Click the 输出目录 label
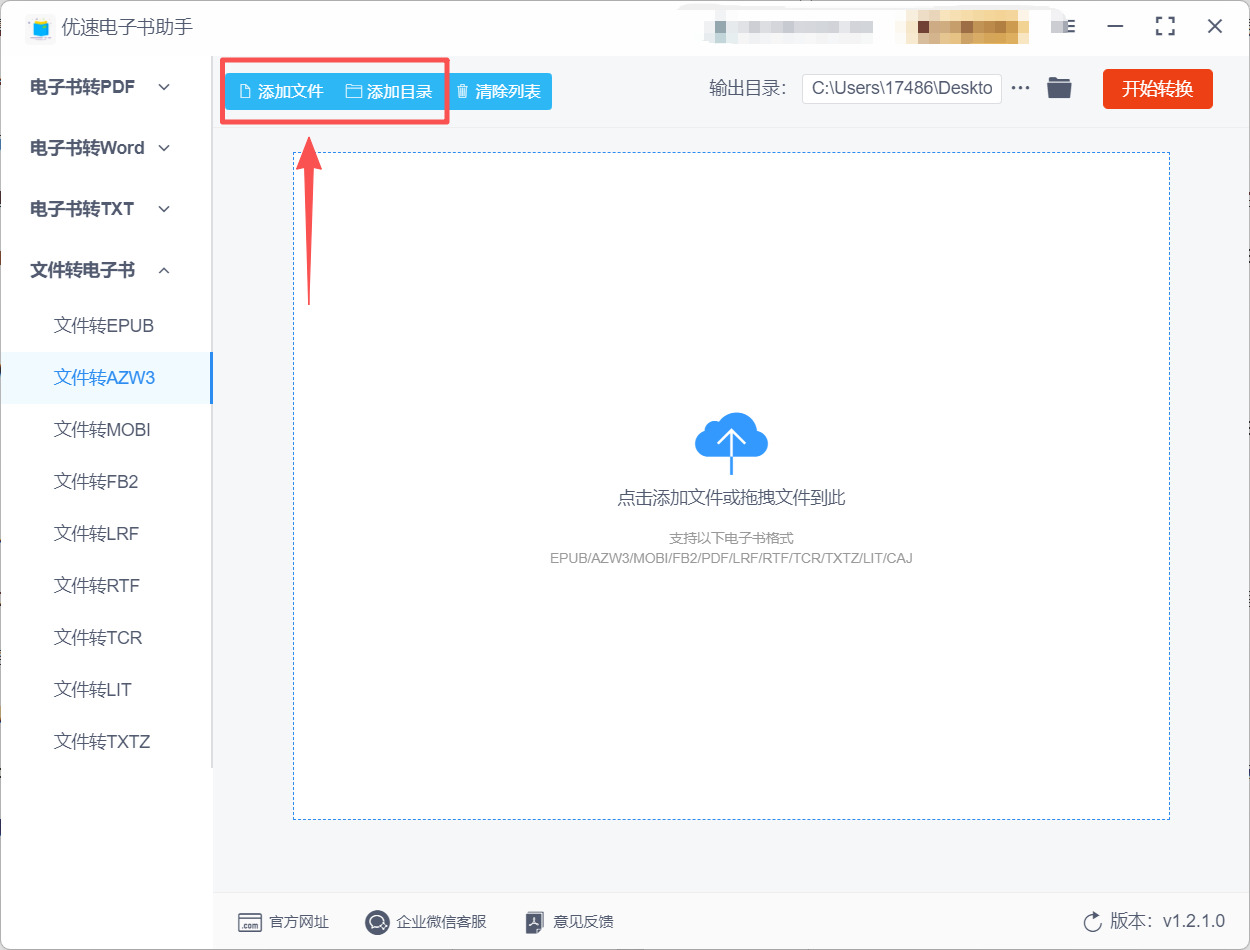 (748, 88)
